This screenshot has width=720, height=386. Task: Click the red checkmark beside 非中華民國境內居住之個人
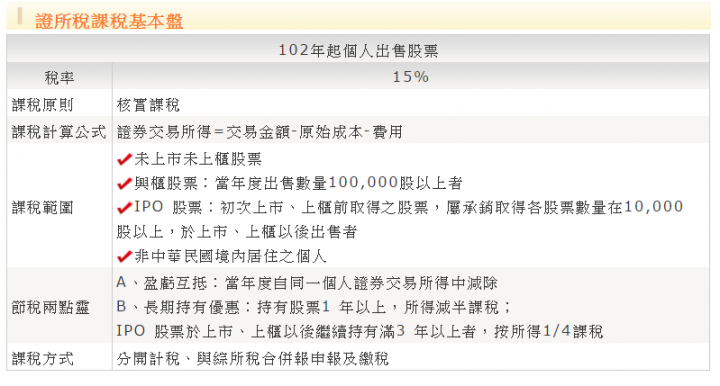[x=124, y=257]
